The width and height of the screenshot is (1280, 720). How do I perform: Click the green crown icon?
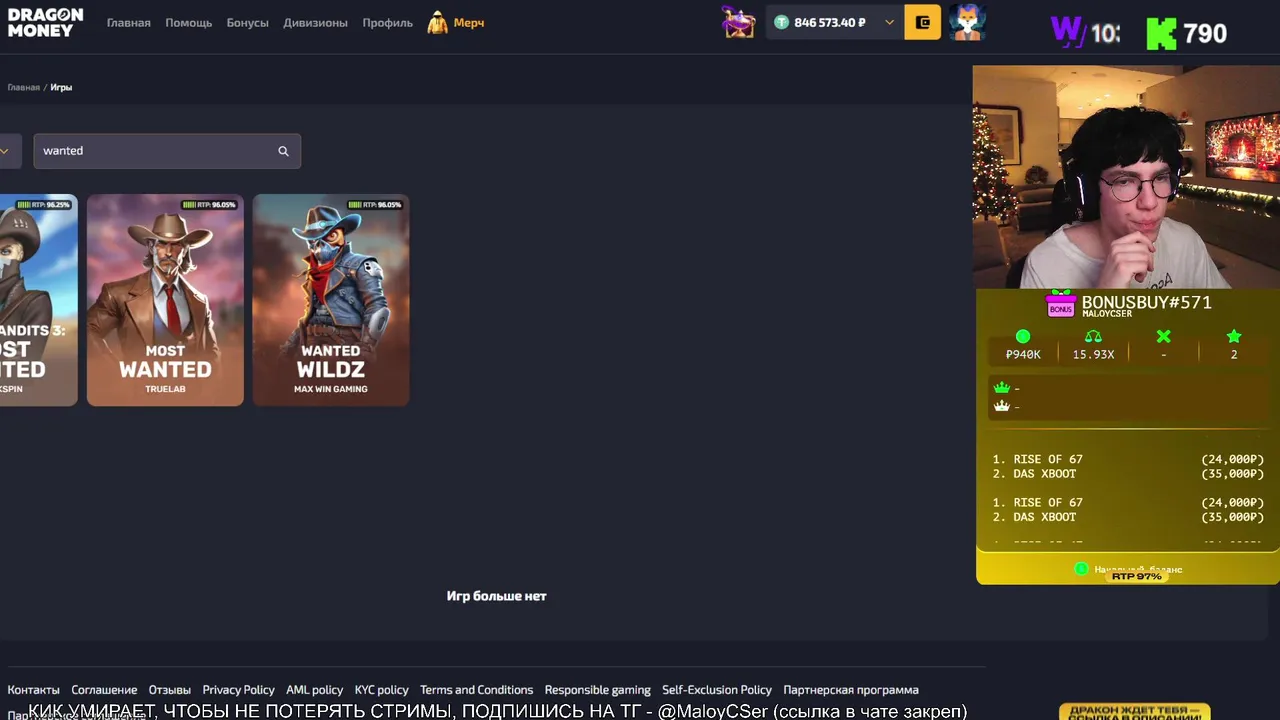(x=1002, y=387)
